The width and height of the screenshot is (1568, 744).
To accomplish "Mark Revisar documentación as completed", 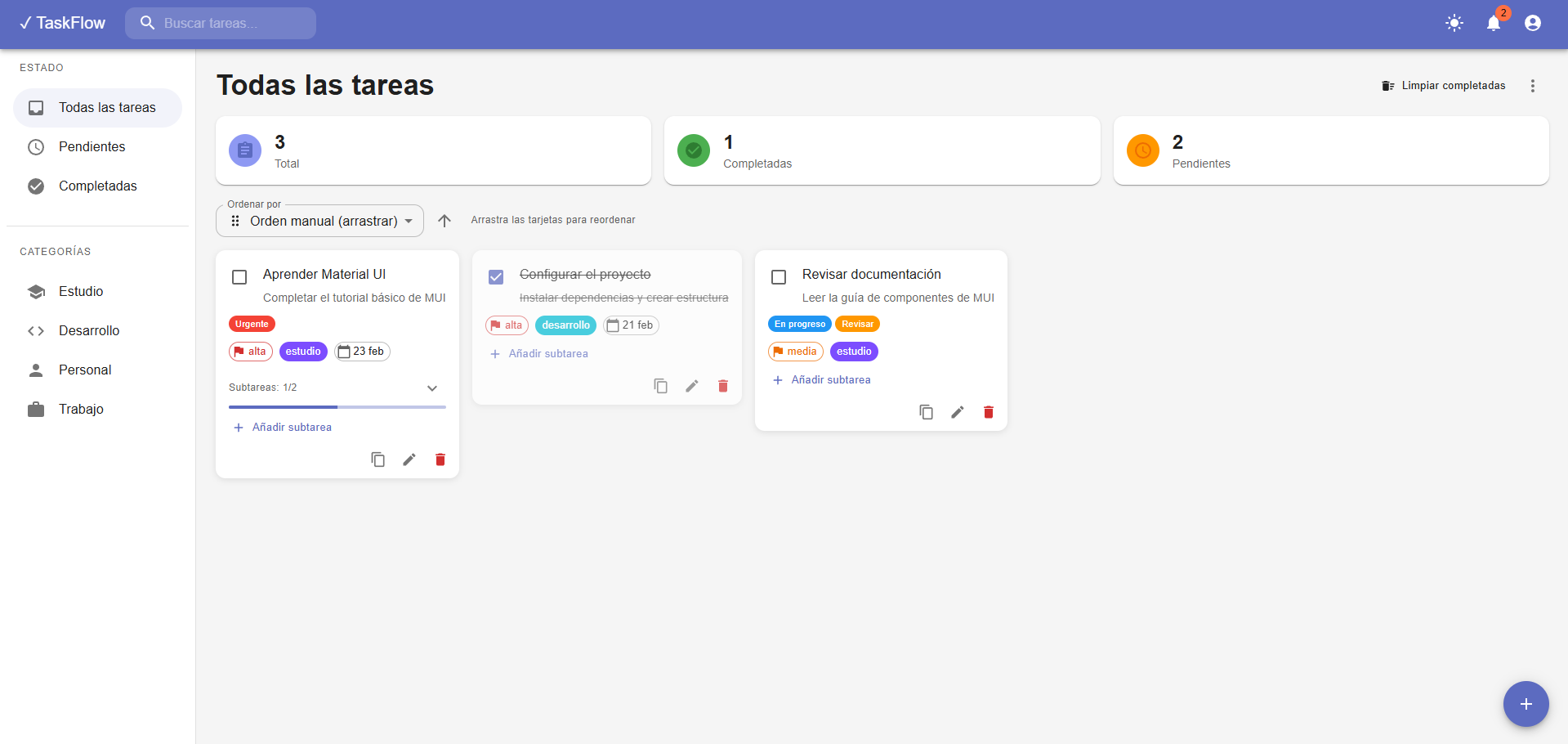I will pos(778,277).
